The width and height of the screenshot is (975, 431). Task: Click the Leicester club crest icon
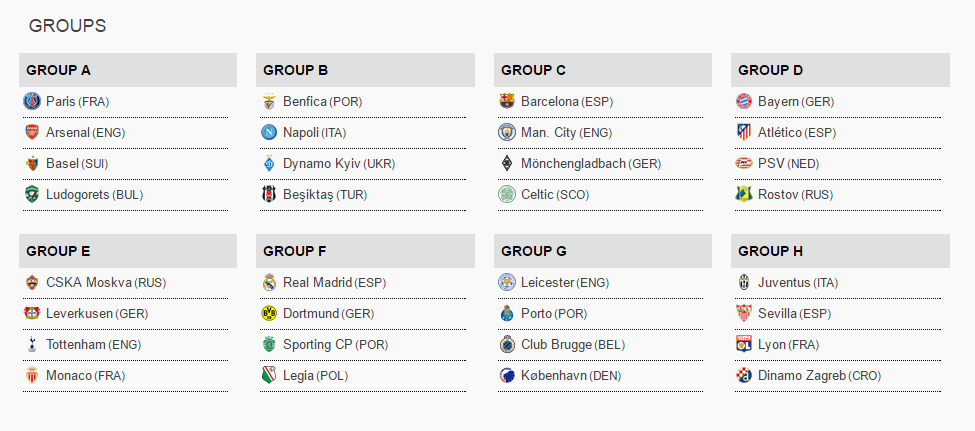[x=507, y=282]
